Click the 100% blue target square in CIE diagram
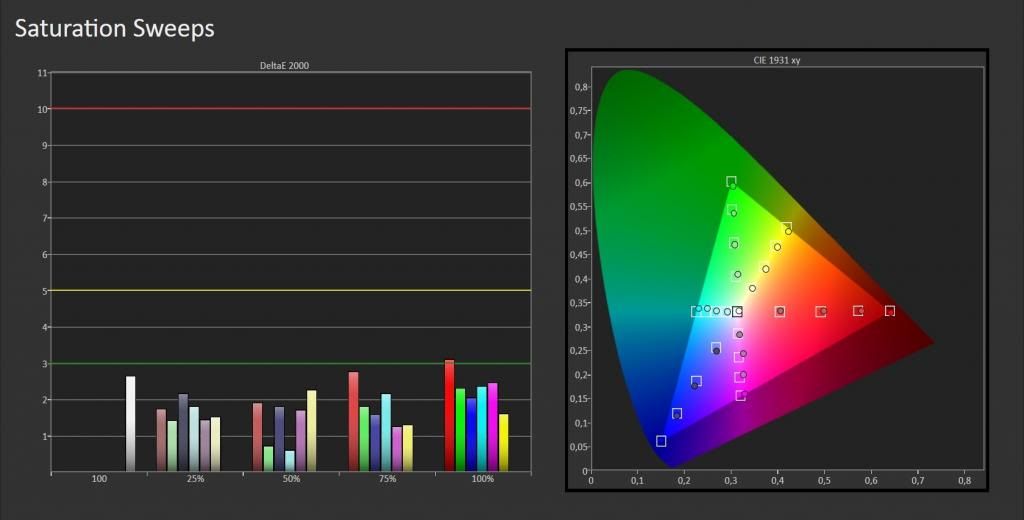 coord(661,441)
